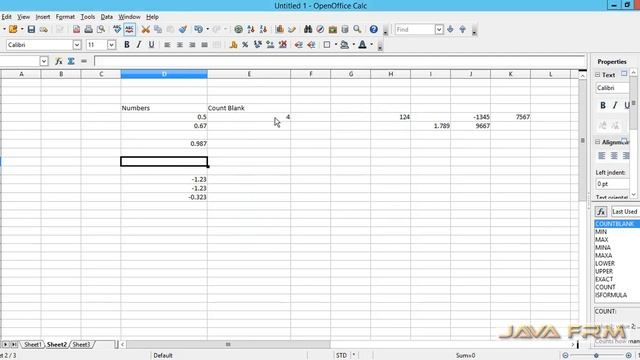Open the View menu
This screenshot has width=640, height=360.
(23, 17)
